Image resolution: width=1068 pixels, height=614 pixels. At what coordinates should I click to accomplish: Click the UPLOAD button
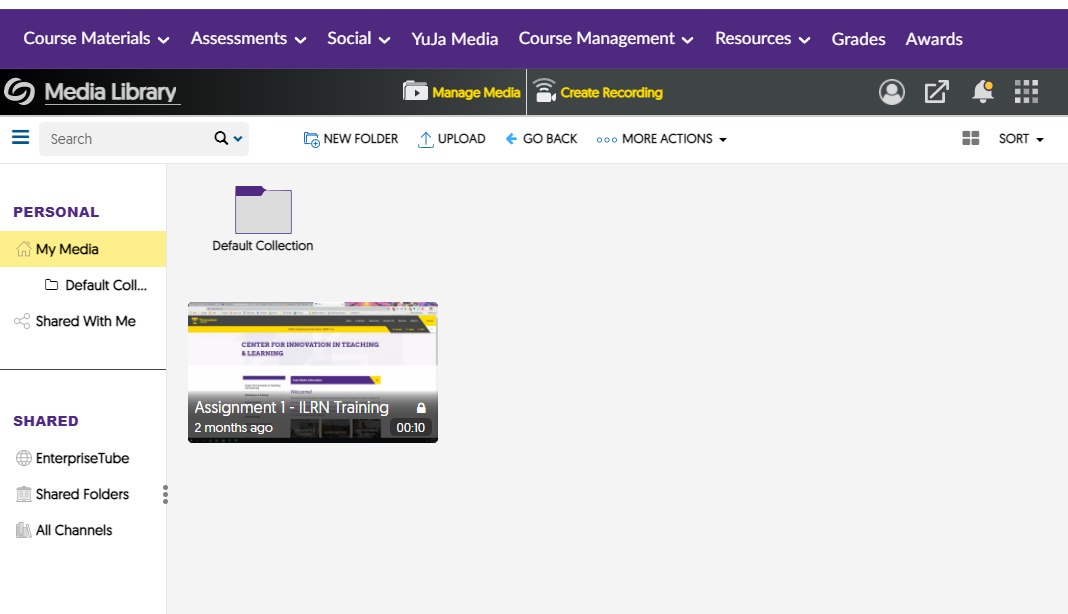(x=451, y=139)
